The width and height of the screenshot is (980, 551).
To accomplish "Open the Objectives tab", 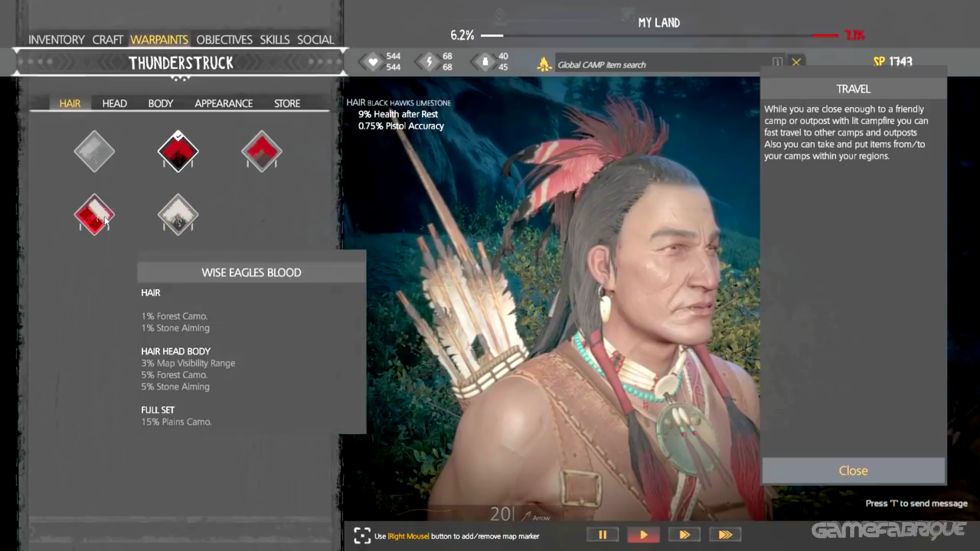I will click(x=224, y=39).
